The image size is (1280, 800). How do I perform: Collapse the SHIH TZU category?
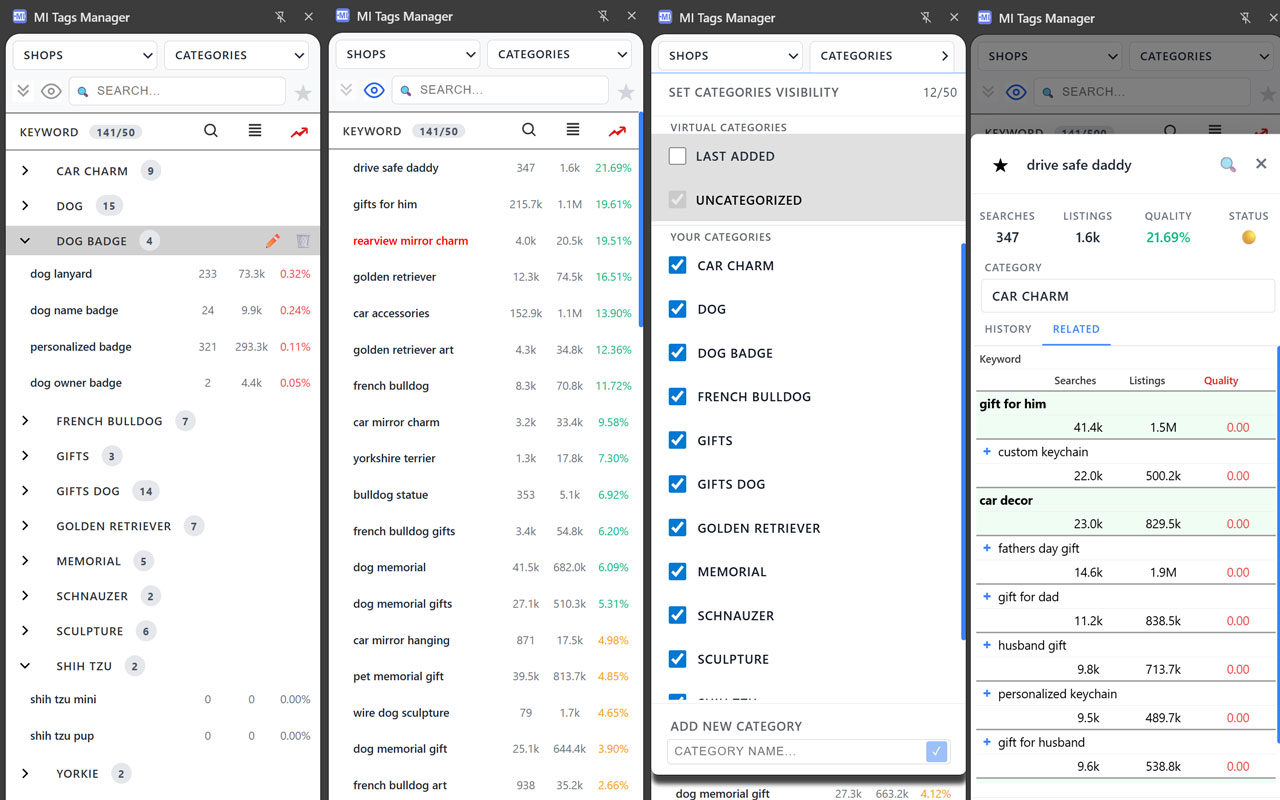(x=25, y=666)
